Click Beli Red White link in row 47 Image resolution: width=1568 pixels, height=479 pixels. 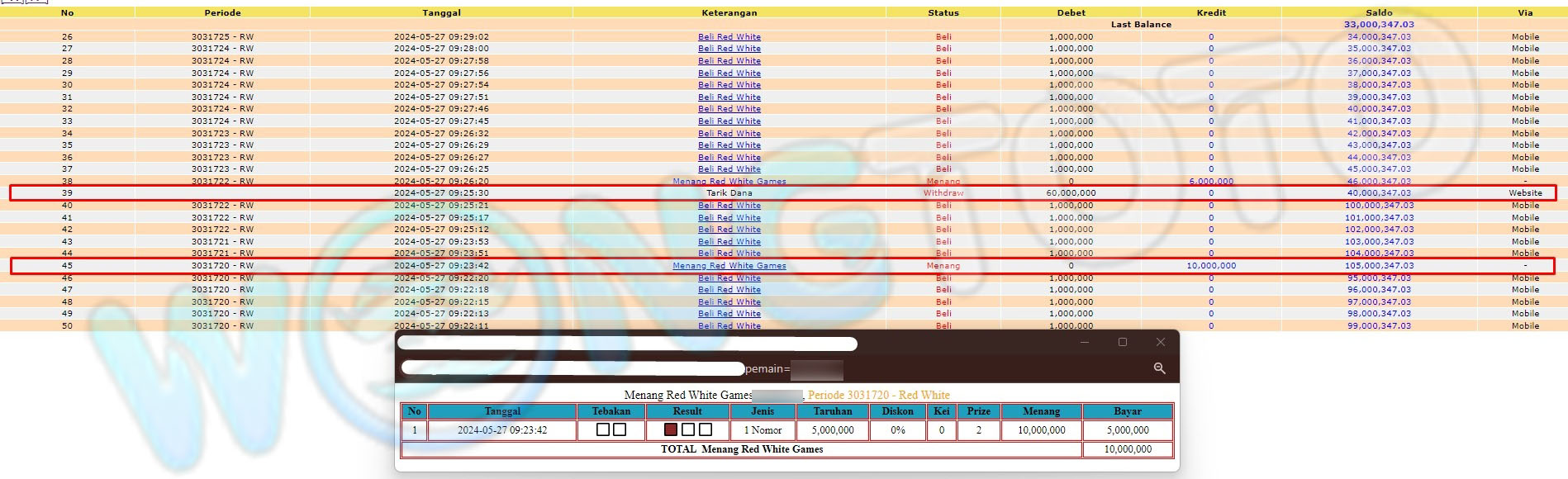coord(729,290)
